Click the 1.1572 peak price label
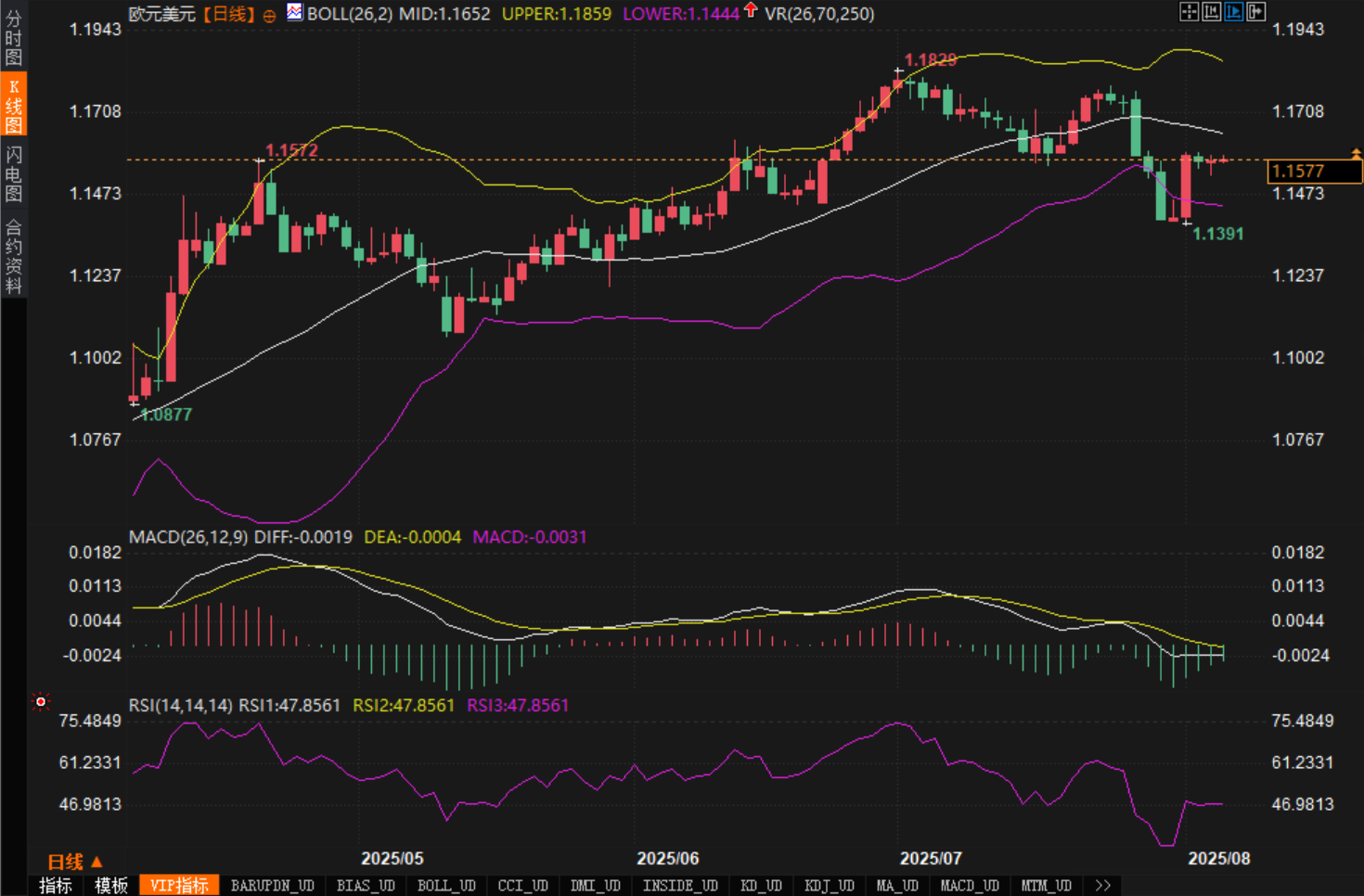The height and width of the screenshot is (896, 1364). (291, 150)
